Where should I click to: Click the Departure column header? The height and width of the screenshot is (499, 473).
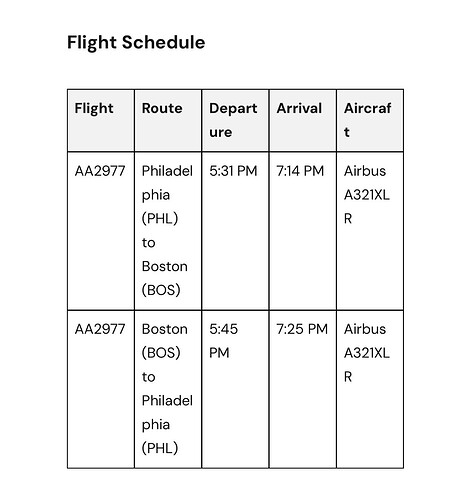[233, 120]
